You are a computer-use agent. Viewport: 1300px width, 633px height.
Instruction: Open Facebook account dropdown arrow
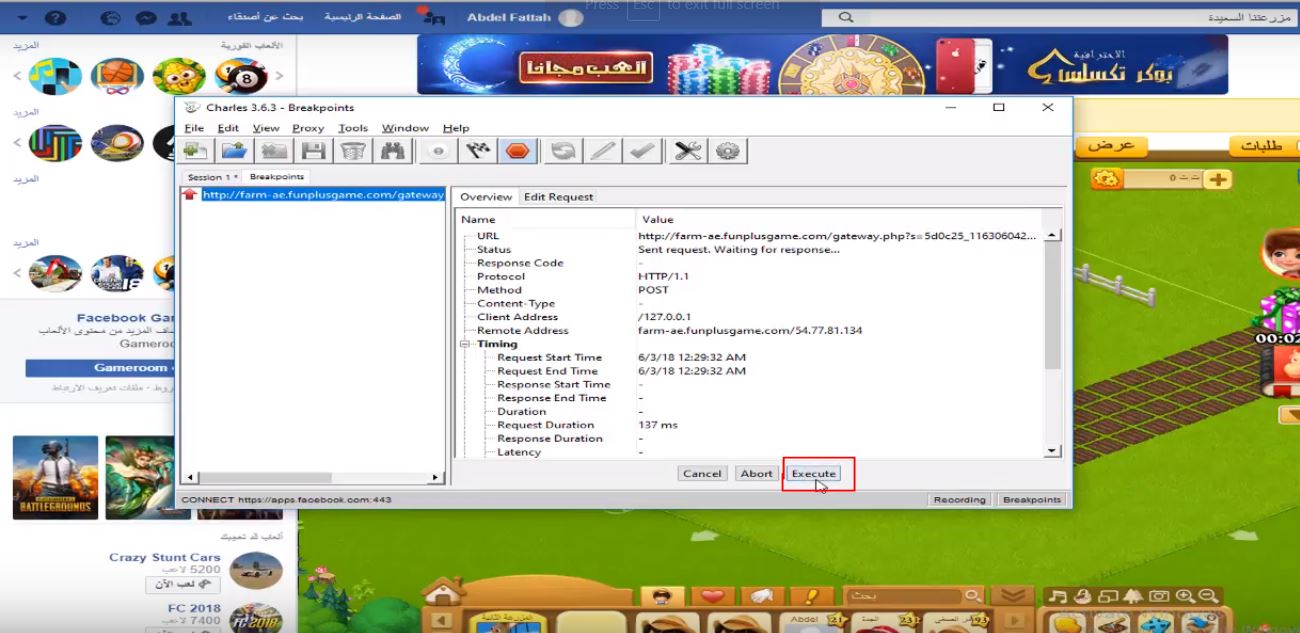point(23,18)
